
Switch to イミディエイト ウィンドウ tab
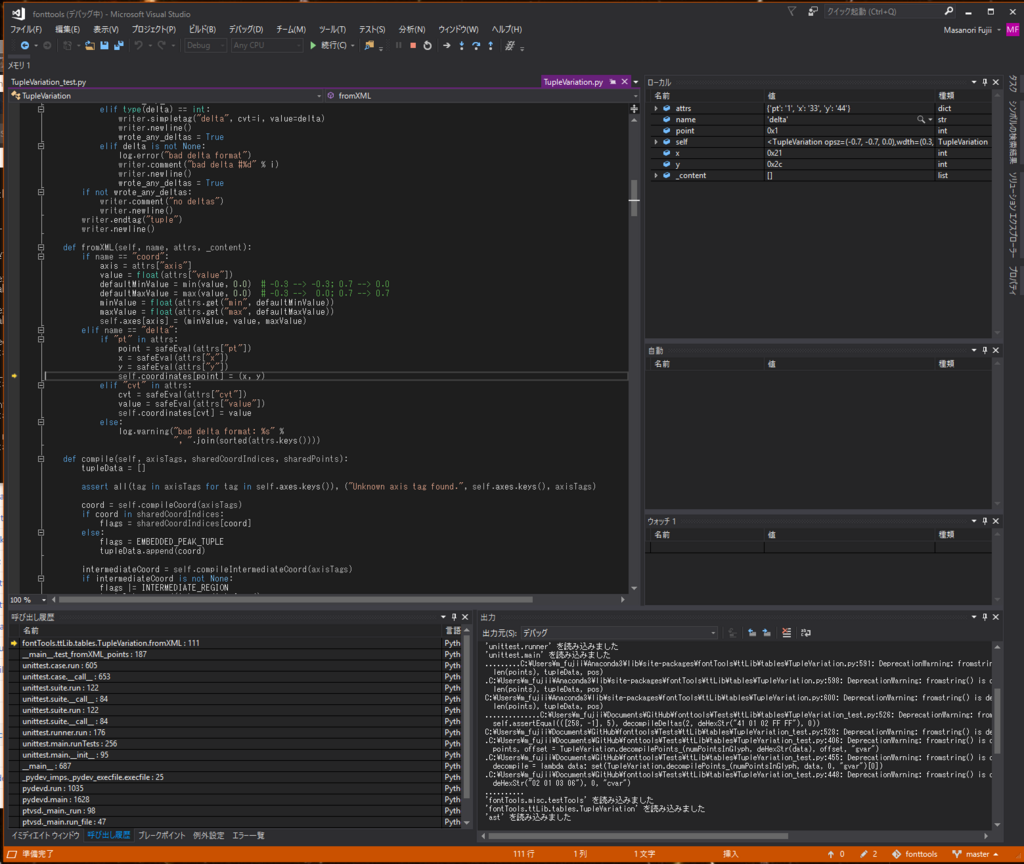[x=46, y=835]
